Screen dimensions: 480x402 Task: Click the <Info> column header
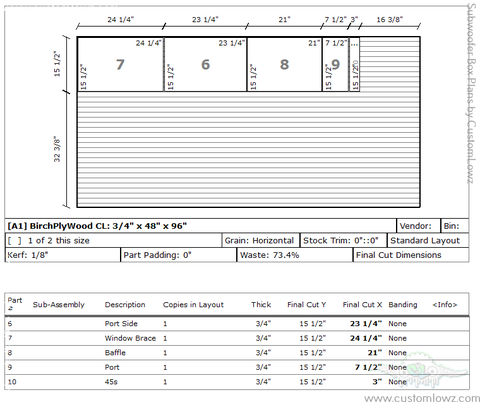[x=445, y=305]
